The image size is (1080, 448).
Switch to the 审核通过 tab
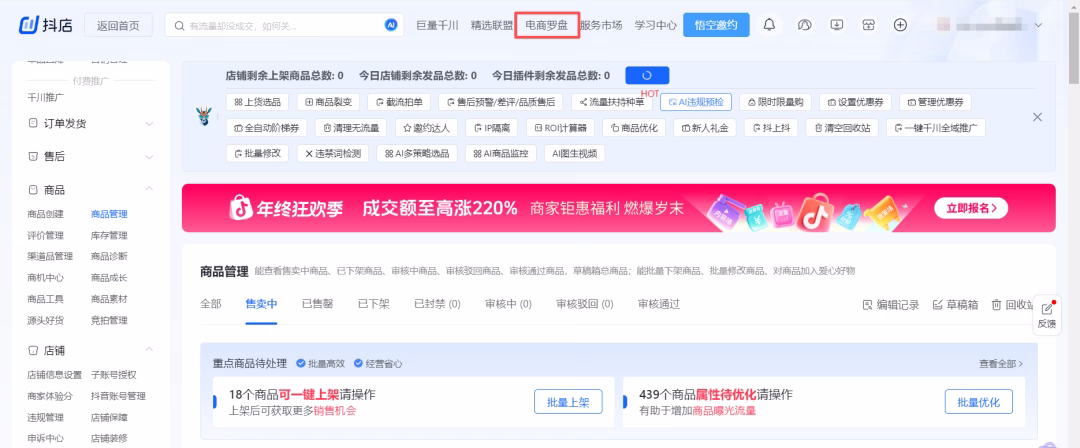[658, 304]
